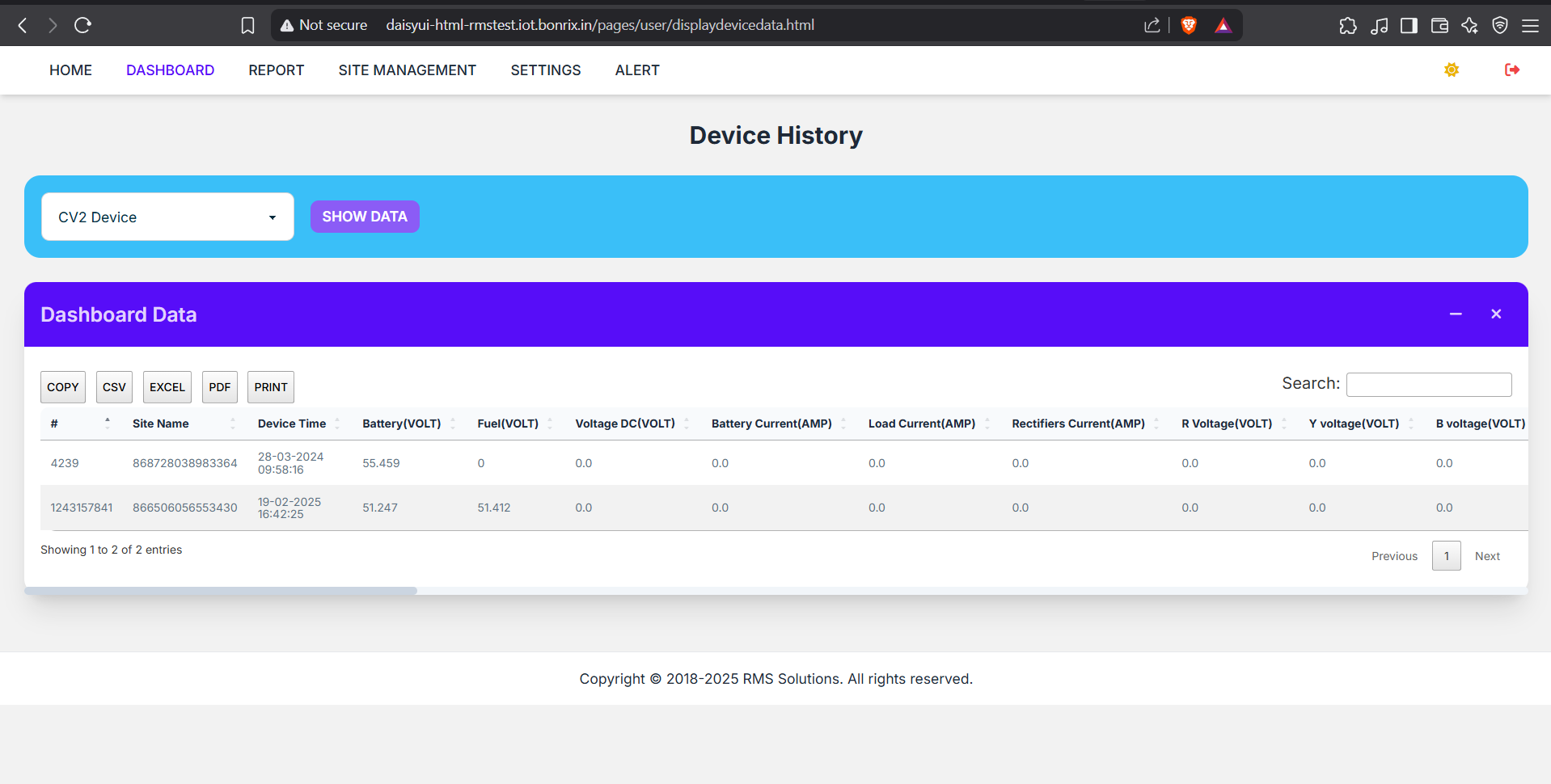Select battery value 51.247

coord(380,508)
